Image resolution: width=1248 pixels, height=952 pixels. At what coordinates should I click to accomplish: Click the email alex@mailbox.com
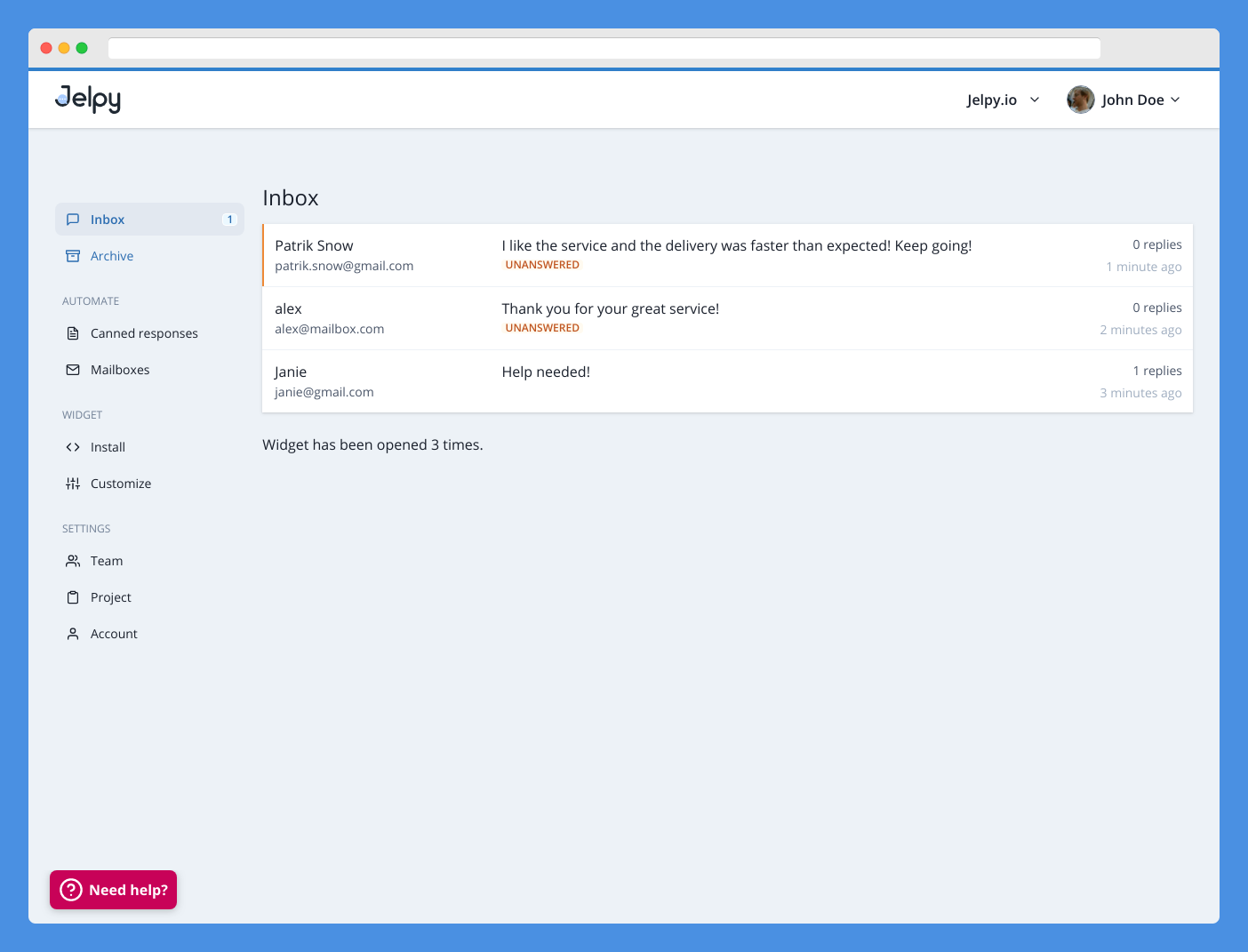click(330, 329)
